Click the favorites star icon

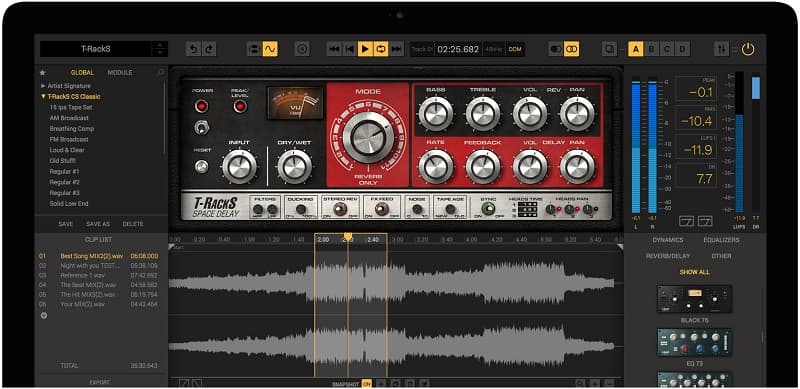(42, 72)
